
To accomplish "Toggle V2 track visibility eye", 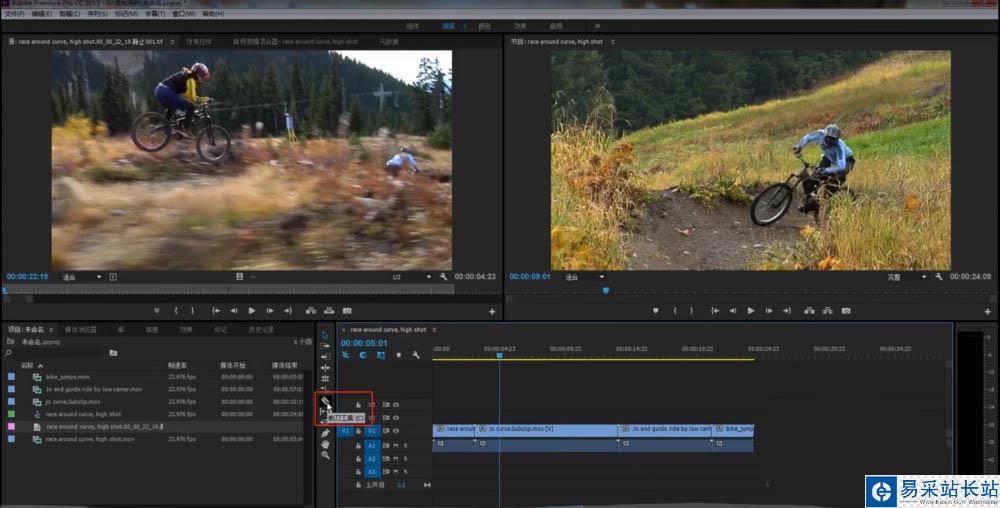I will pos(395,417).
